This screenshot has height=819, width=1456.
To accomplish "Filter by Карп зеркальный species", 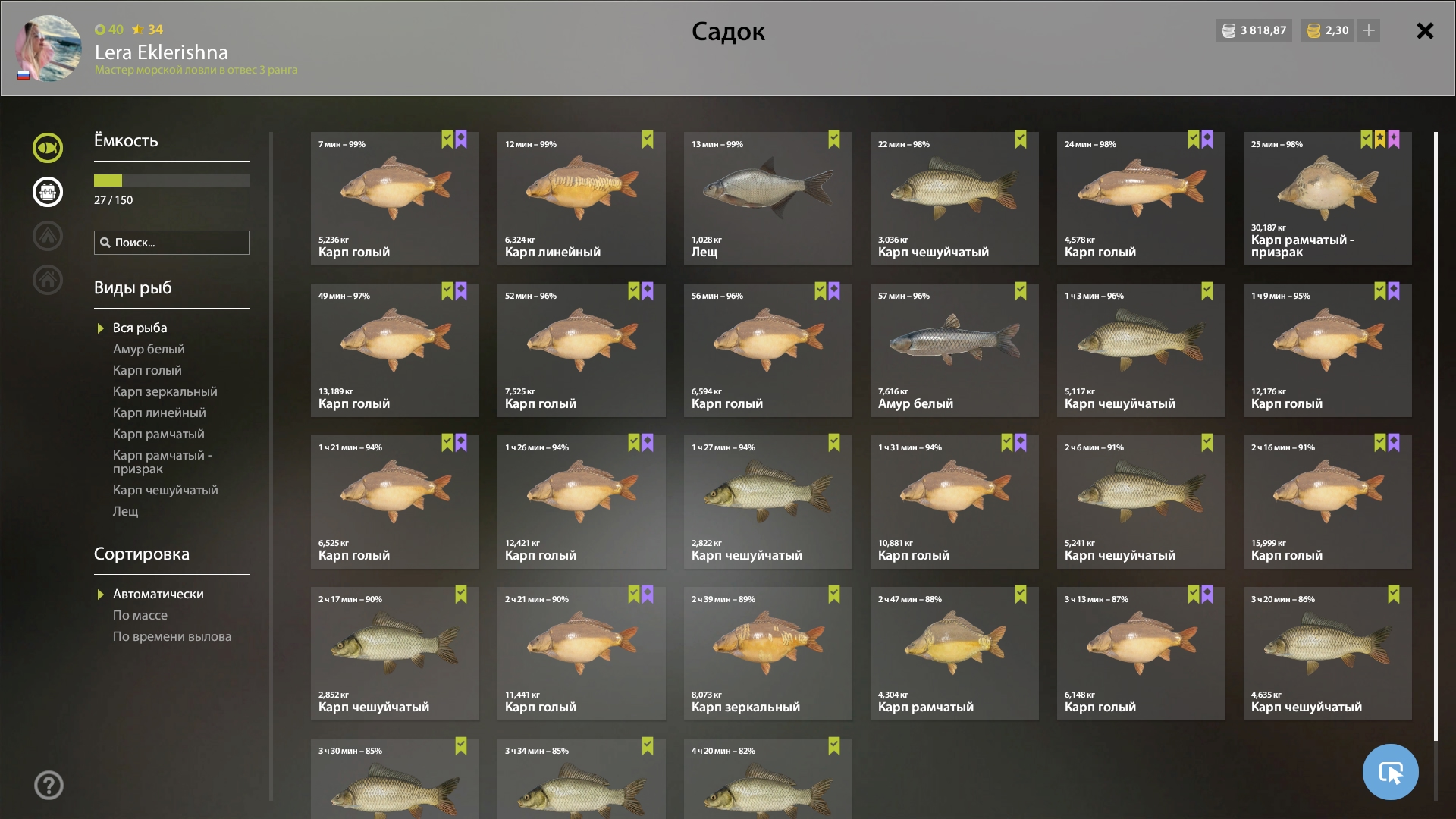I will pos(165,391).
